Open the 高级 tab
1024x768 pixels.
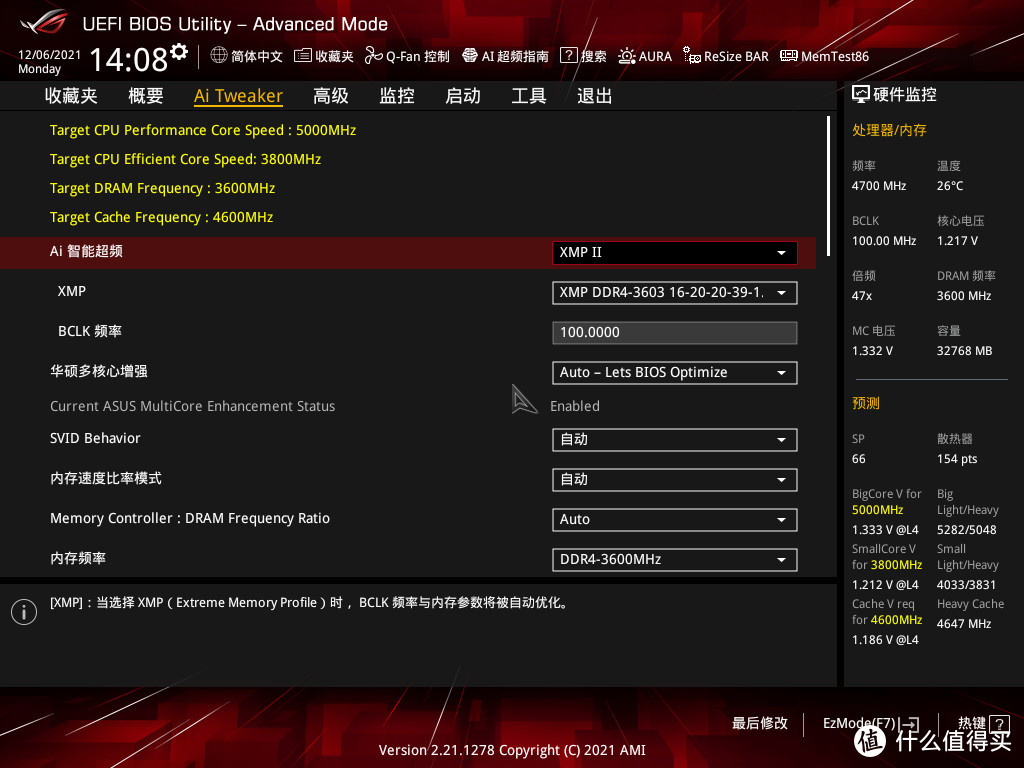(x=330, y=96)
